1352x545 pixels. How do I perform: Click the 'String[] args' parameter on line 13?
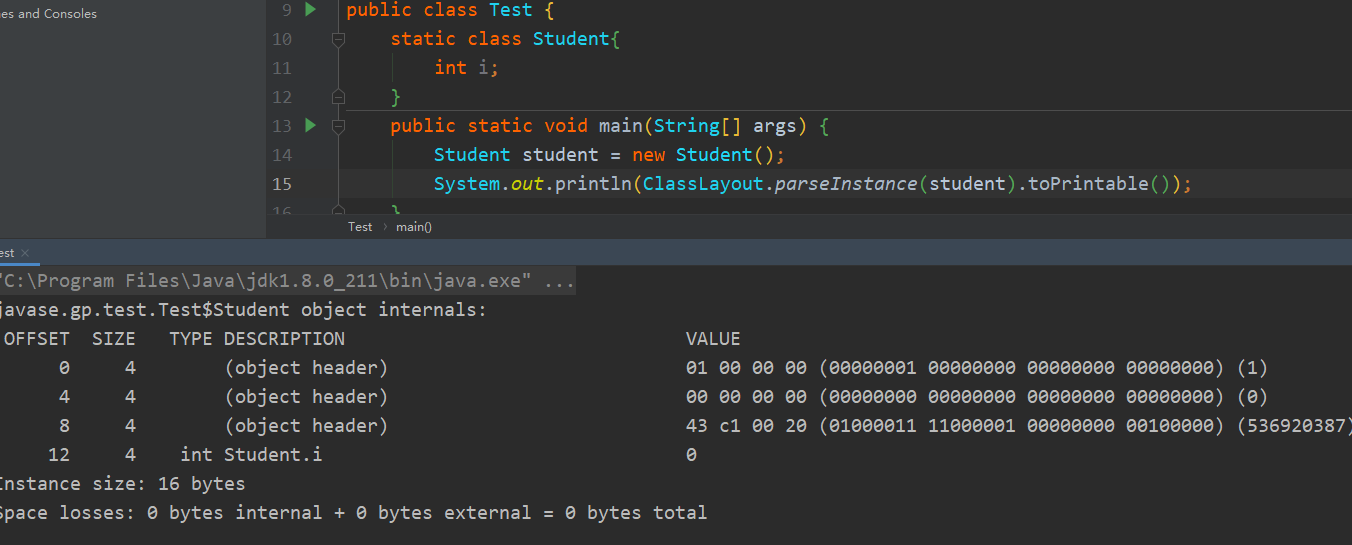point(725,126)
